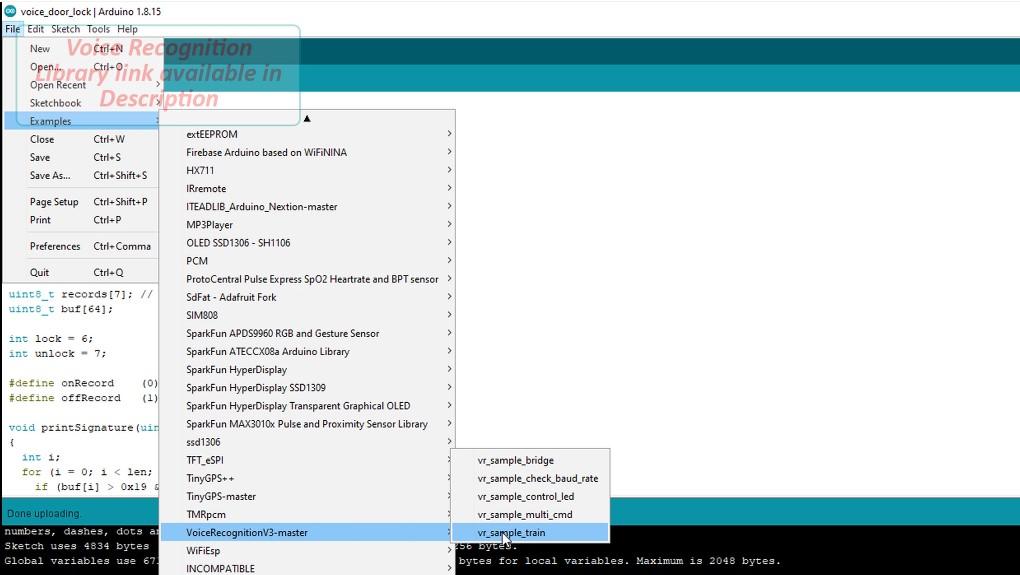Click the 'uint8_t buf[64];' code line

point(60,309)
